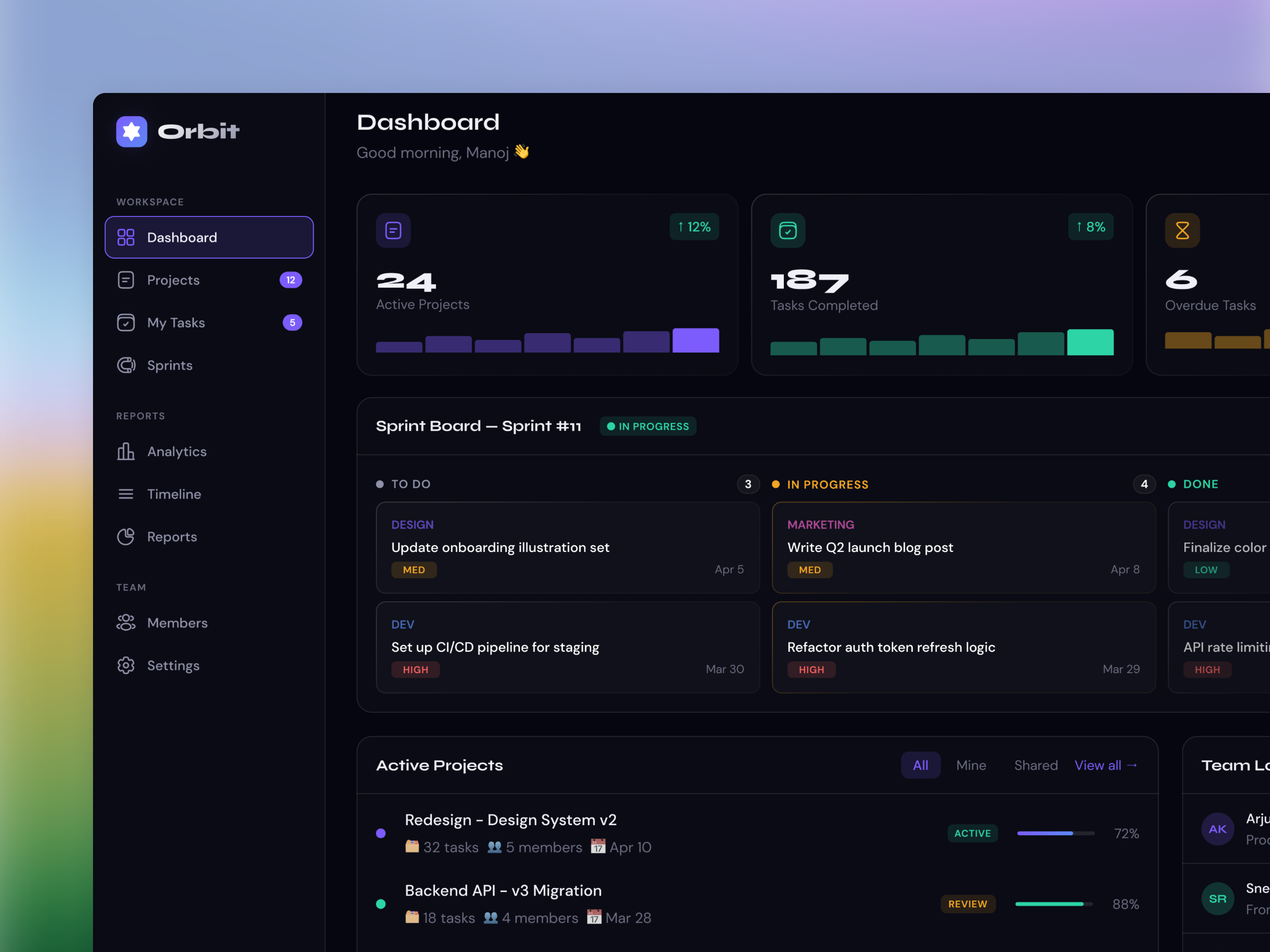Open the Dashboard from the sidebar
This screenshot has height=952, width=1270.
[181, 237]
